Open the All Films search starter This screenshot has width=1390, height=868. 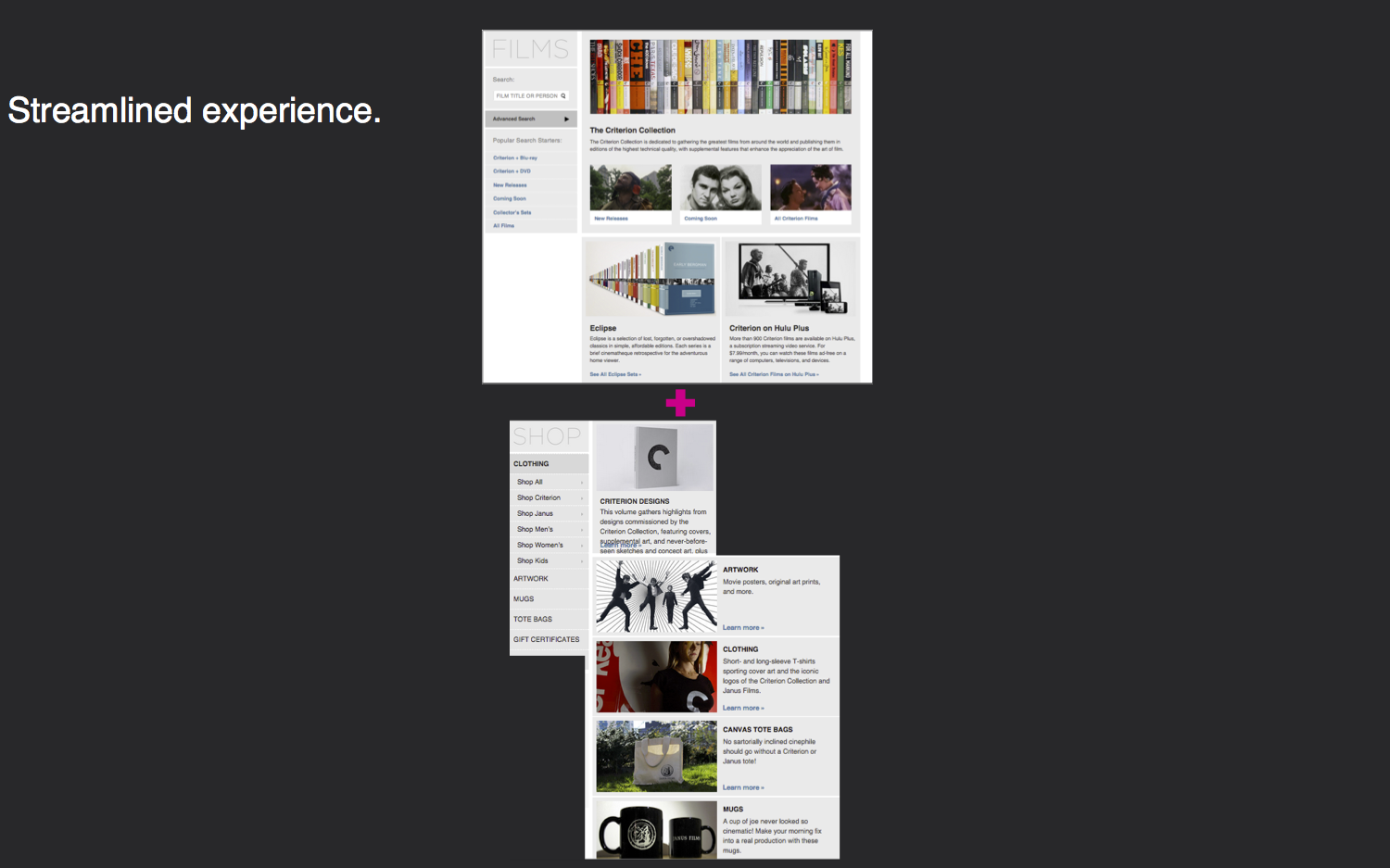tap(504, 225)
